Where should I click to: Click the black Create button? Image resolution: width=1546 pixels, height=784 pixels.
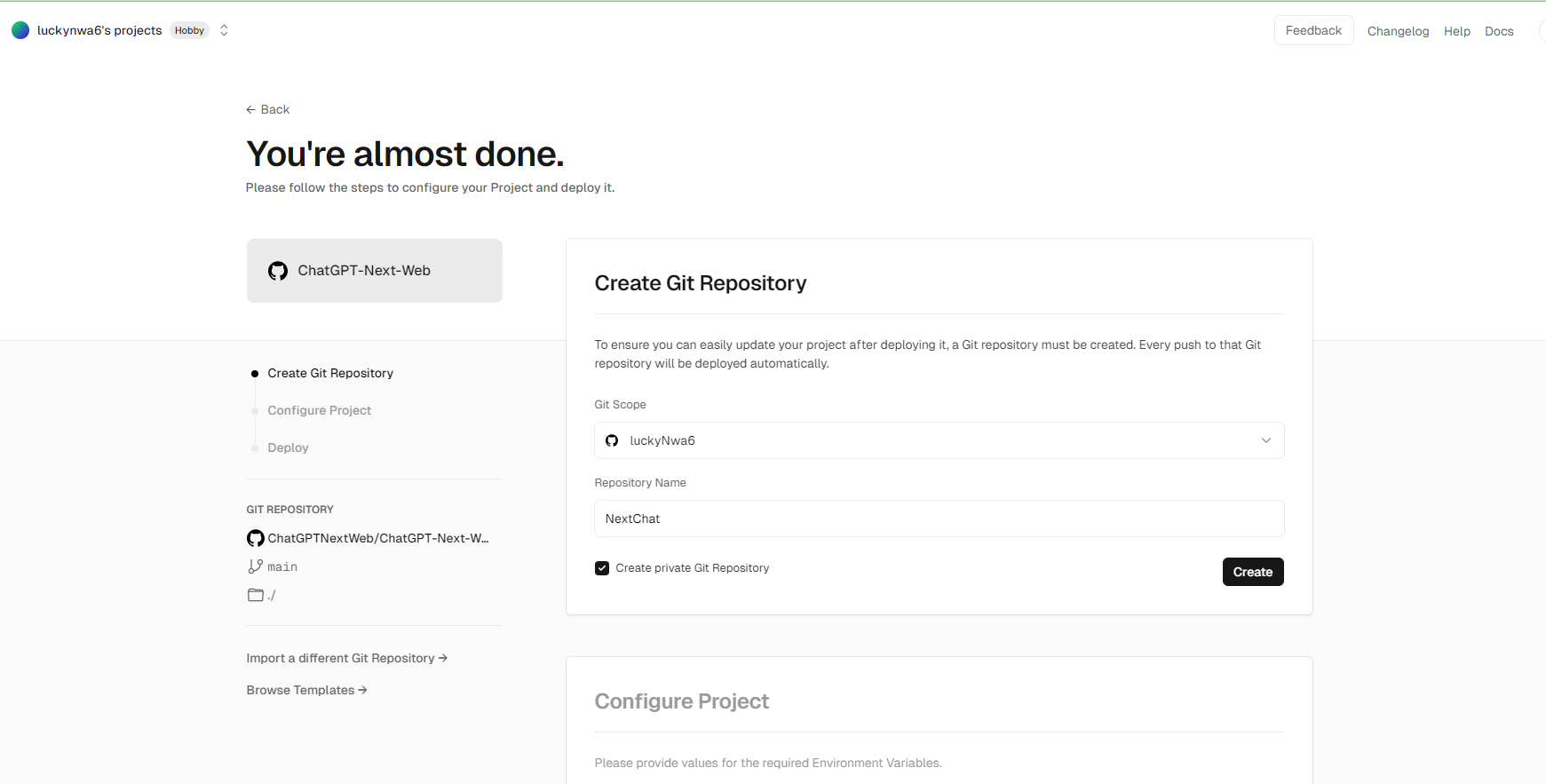[1253, 572]
